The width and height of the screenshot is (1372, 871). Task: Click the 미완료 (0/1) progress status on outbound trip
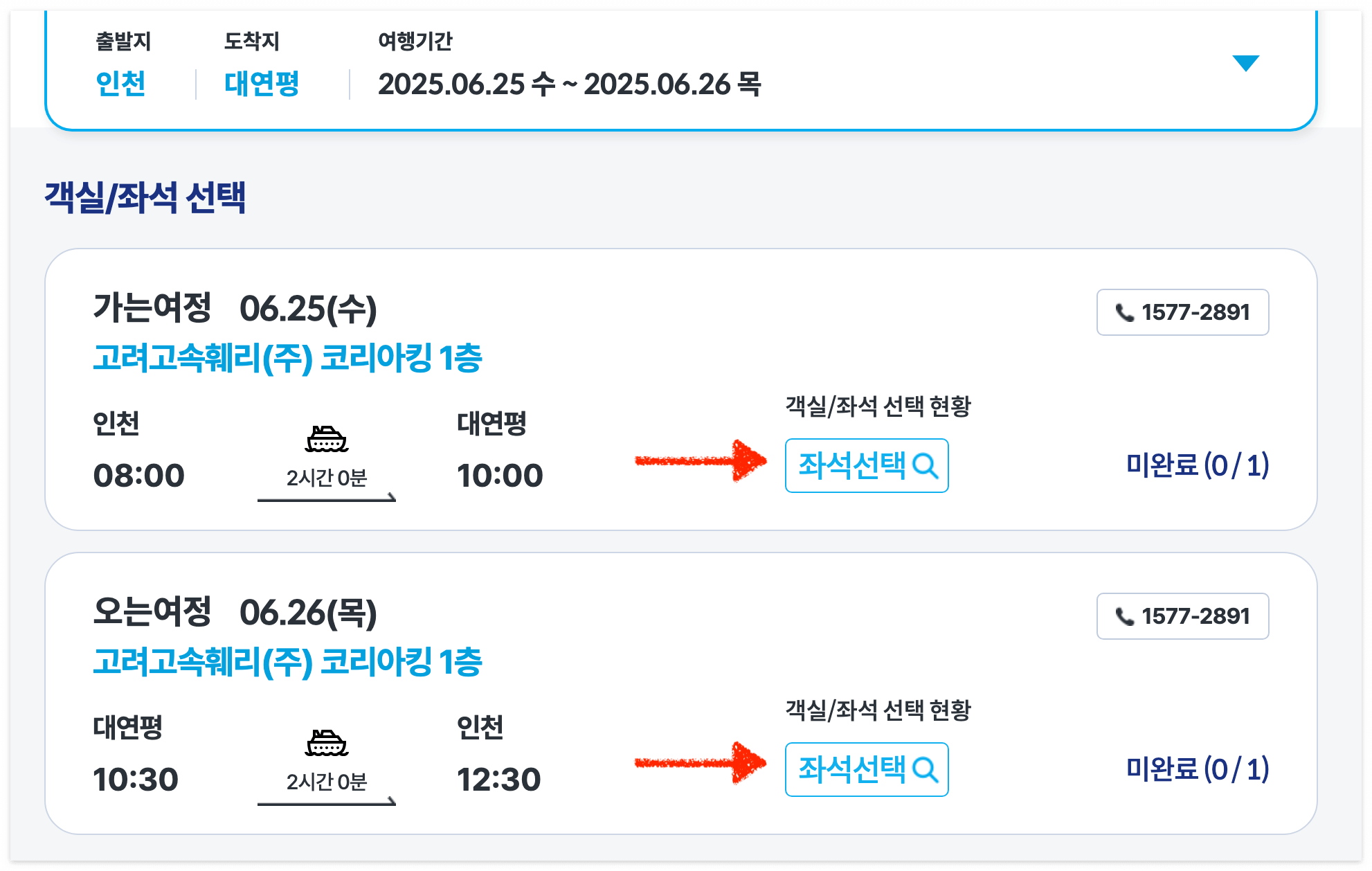click(1199, 467)
